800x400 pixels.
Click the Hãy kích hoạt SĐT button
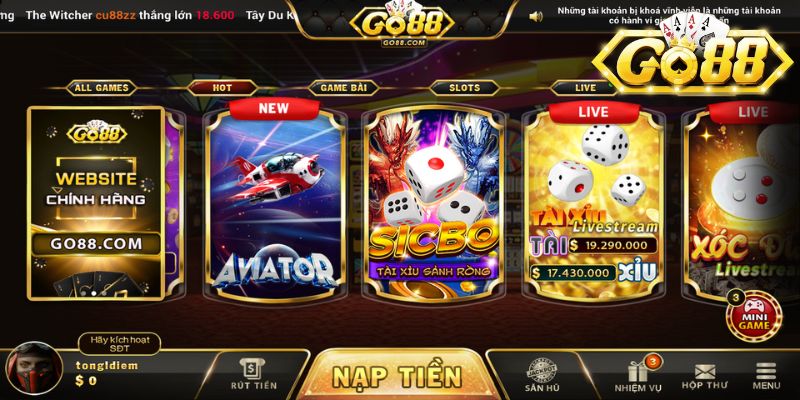coord(119,344)
